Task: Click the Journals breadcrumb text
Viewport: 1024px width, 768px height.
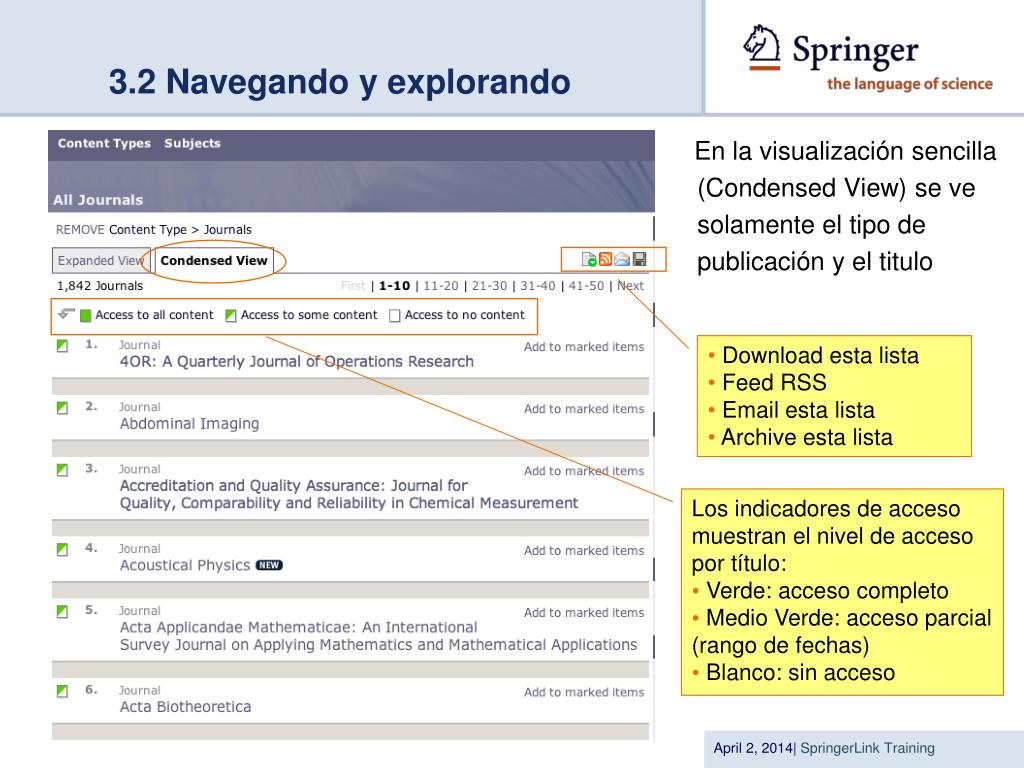Action: pyautogui.click(x=227, y=229)
